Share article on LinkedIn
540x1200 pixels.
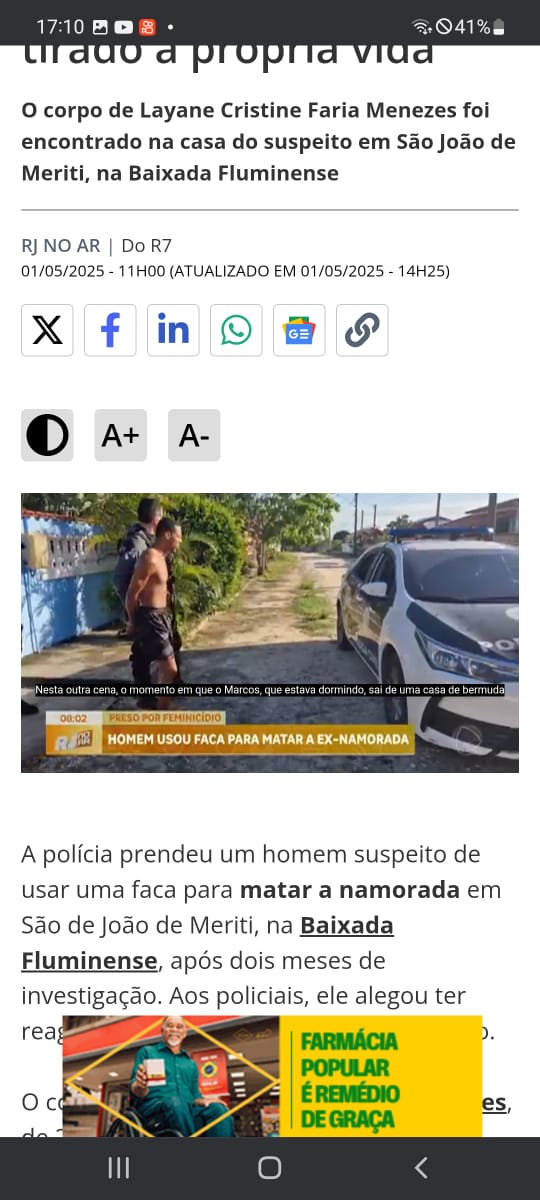tap(173, 330)
